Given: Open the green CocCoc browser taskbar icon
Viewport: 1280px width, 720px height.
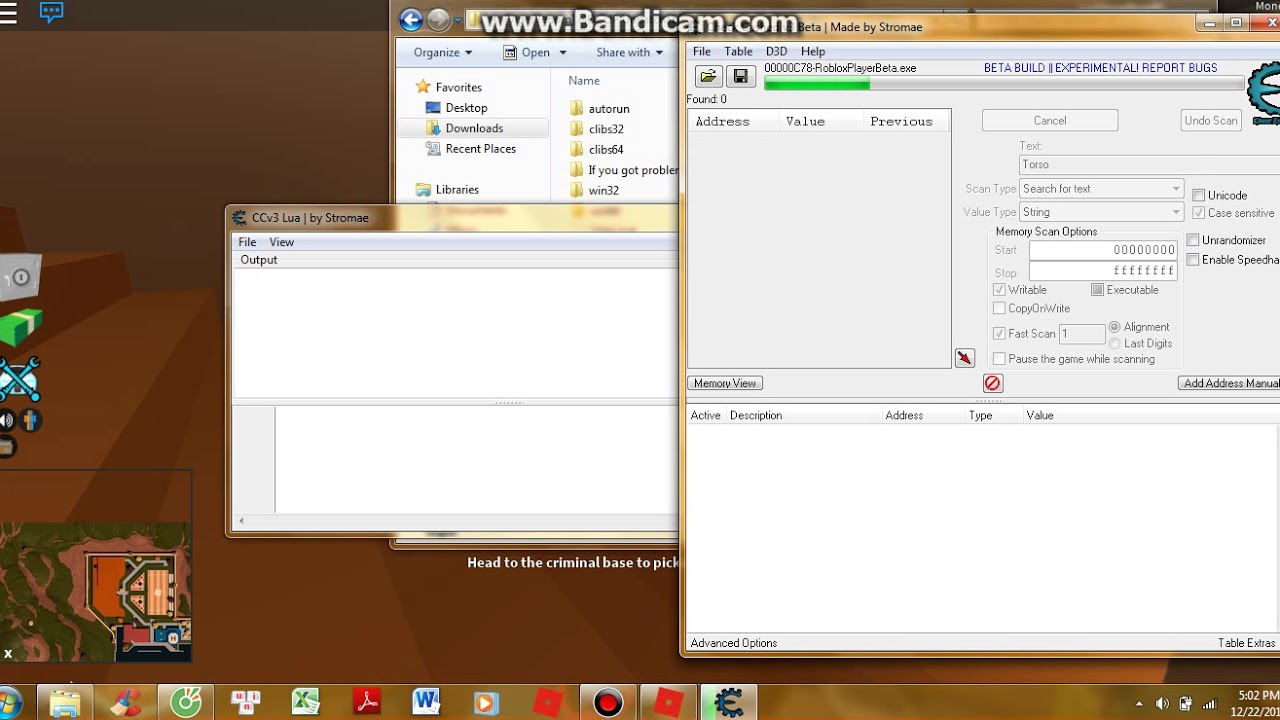Looking at the screenshot, I should (186, 703).
